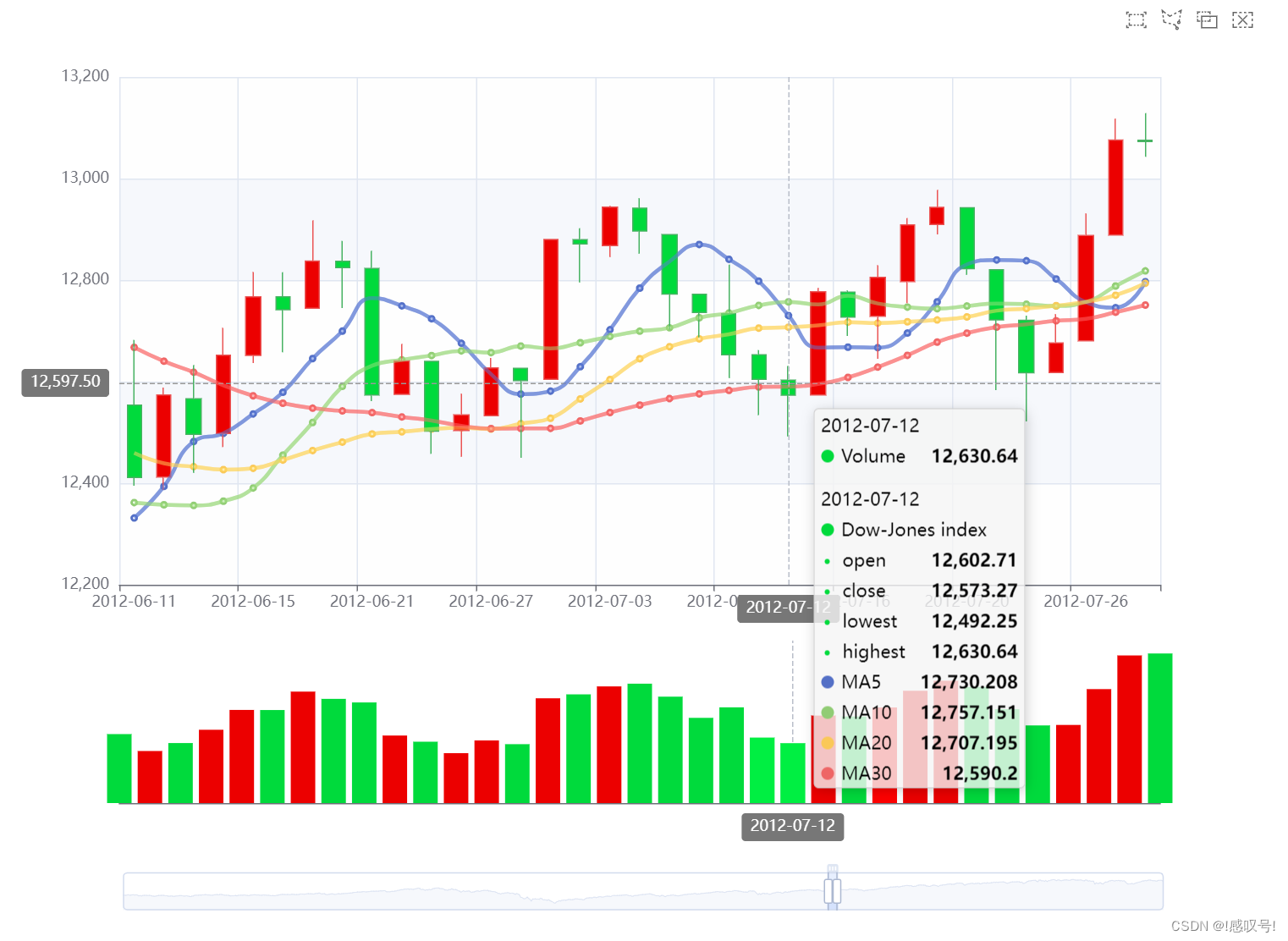
Task: Click the Volume 12,630.64 tooltip row
Action: [919, 456]
